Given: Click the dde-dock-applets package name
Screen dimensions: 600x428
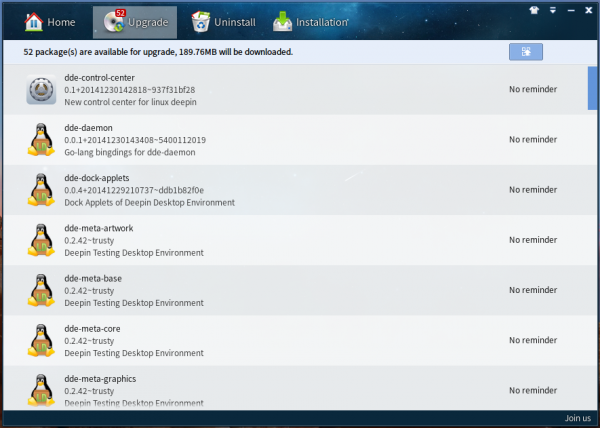Looking at the screenshot, I should click(97, 178).
